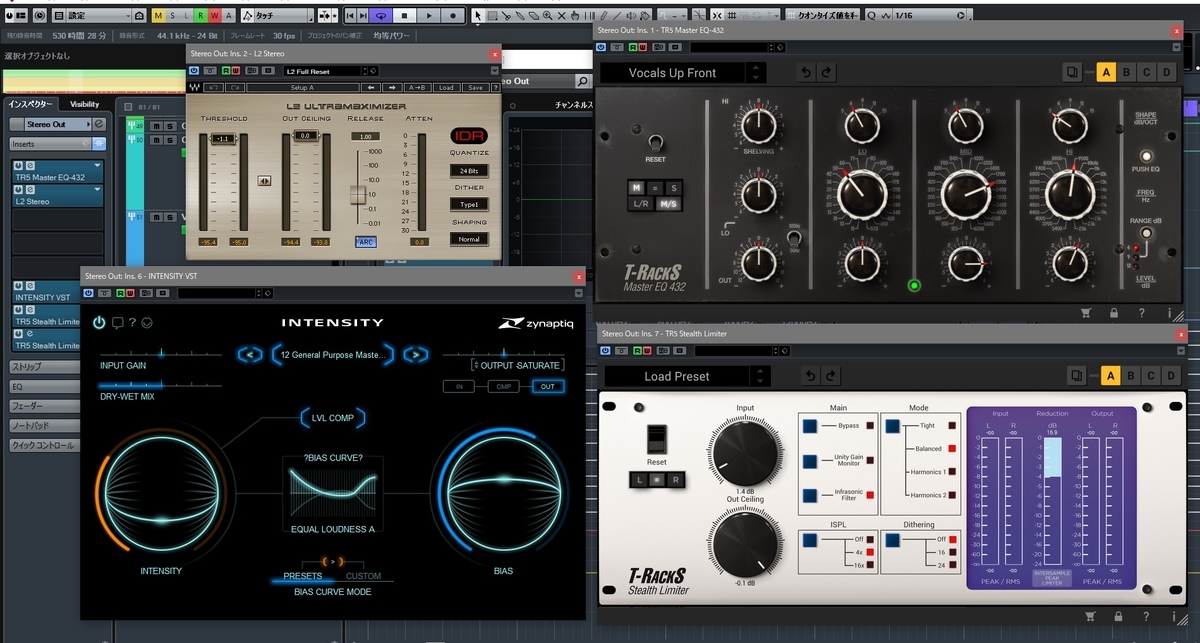Click the L2 Load button
Viewport: 1200px width, 643px height.
[446, 87]
